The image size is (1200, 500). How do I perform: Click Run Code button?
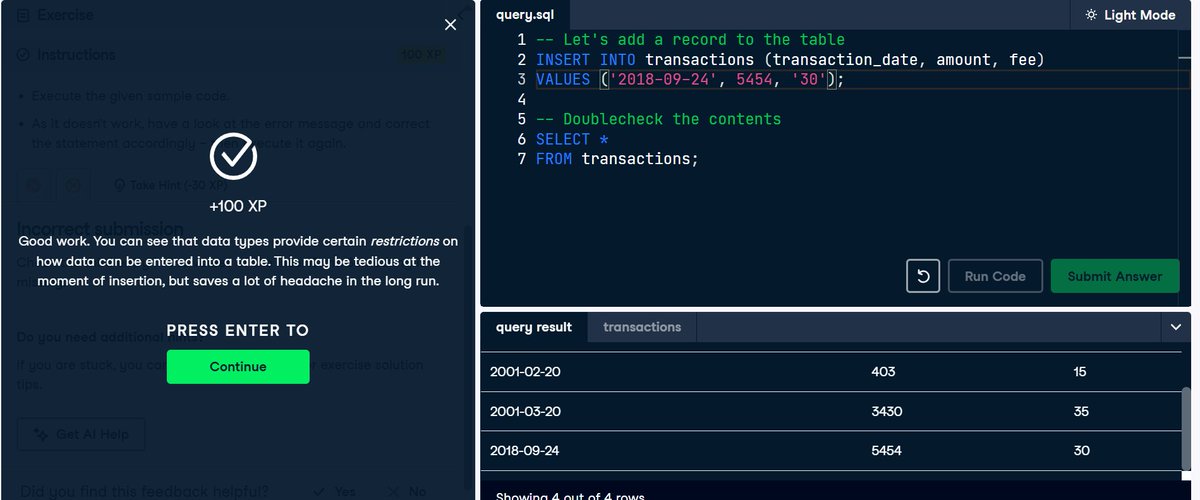tap(995, 276)
